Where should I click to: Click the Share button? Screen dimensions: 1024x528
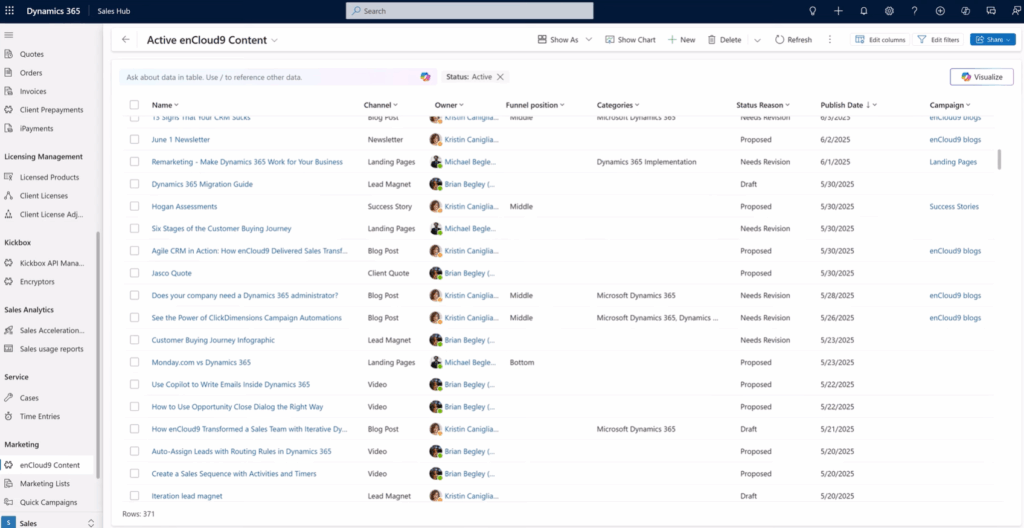(993, 40)
